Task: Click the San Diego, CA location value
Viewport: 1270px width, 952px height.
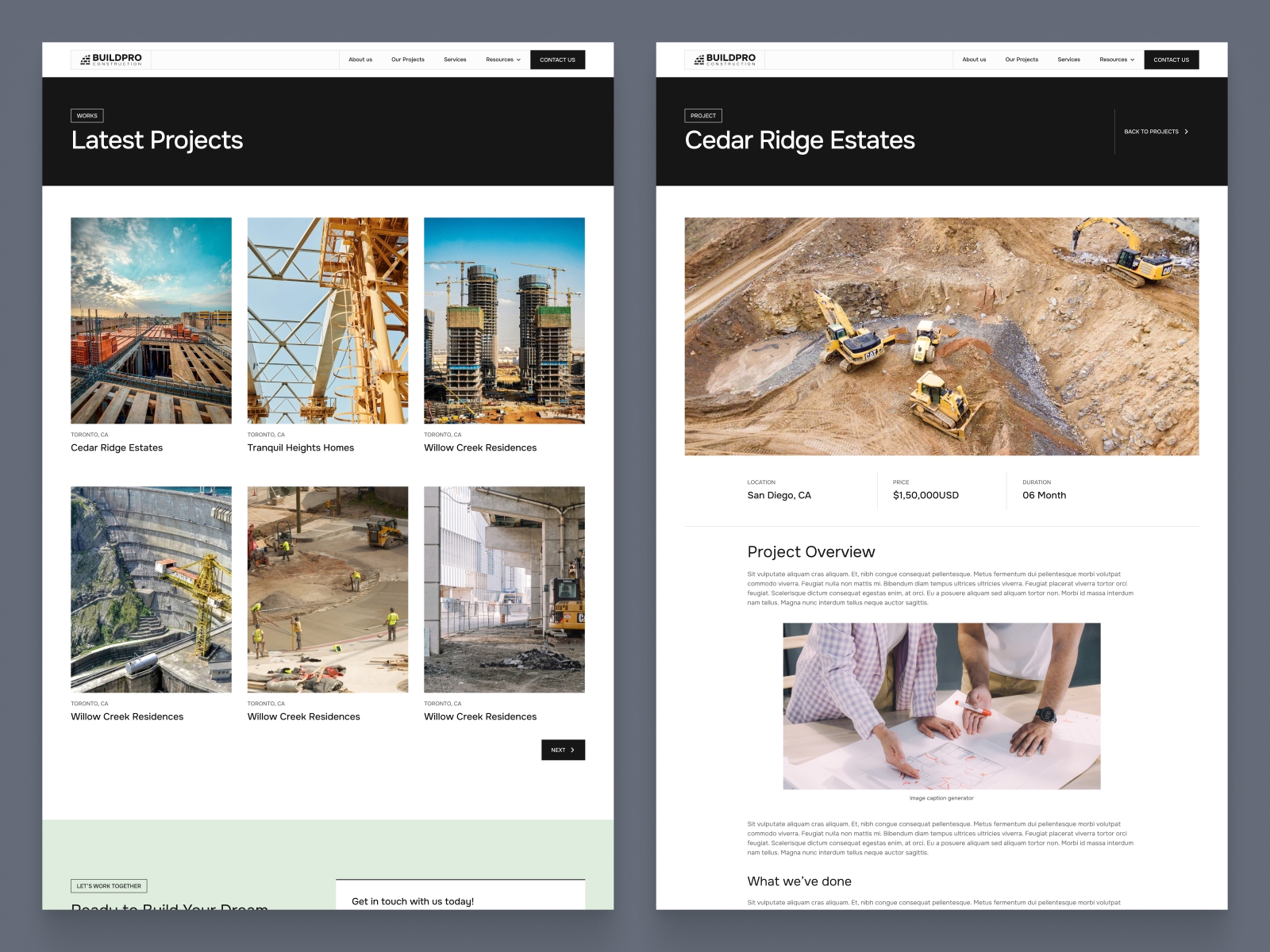Action: [x=779, y=495]
